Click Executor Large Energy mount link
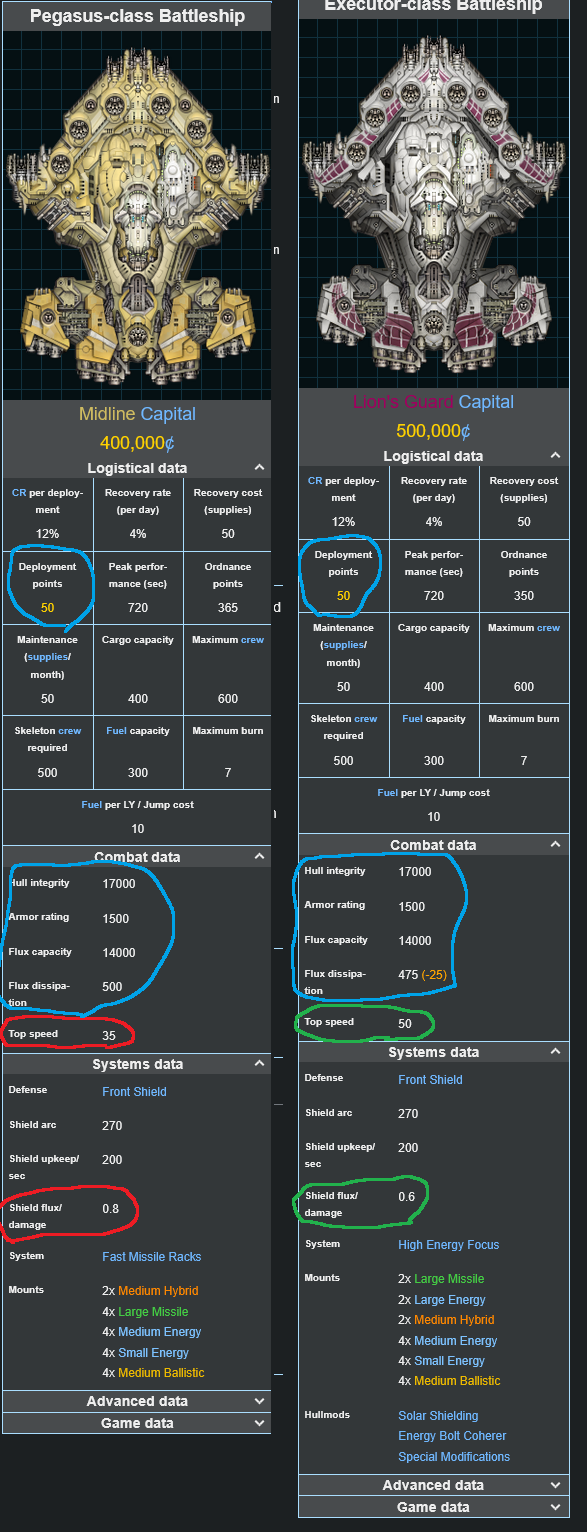The image size is (588, 1532). [450, 1300]
